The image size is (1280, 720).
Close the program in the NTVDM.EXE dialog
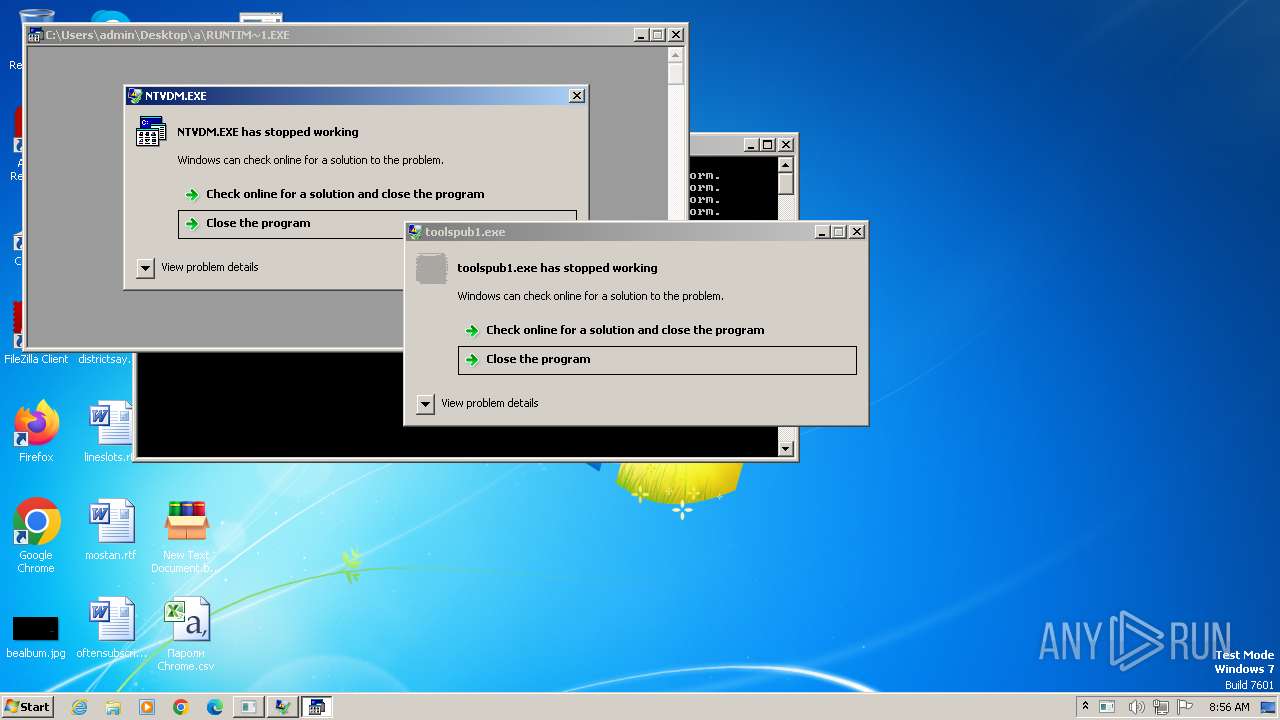291,223
